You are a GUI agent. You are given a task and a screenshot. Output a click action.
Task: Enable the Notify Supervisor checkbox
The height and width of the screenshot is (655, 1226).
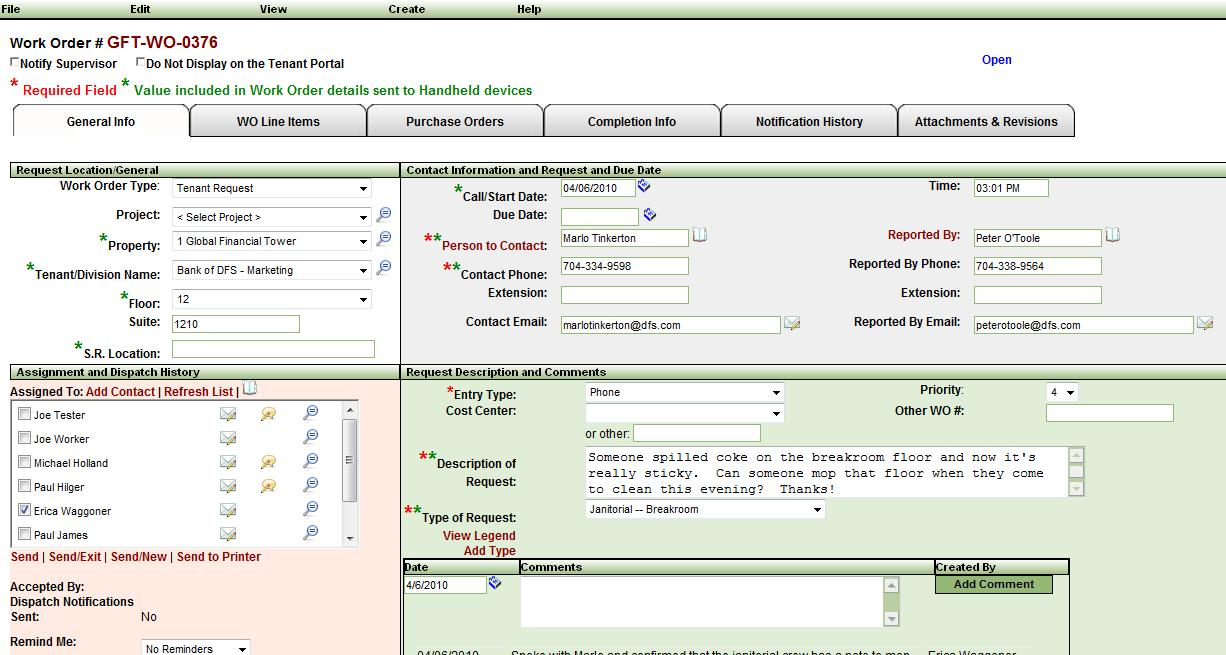tap(14, 62)
